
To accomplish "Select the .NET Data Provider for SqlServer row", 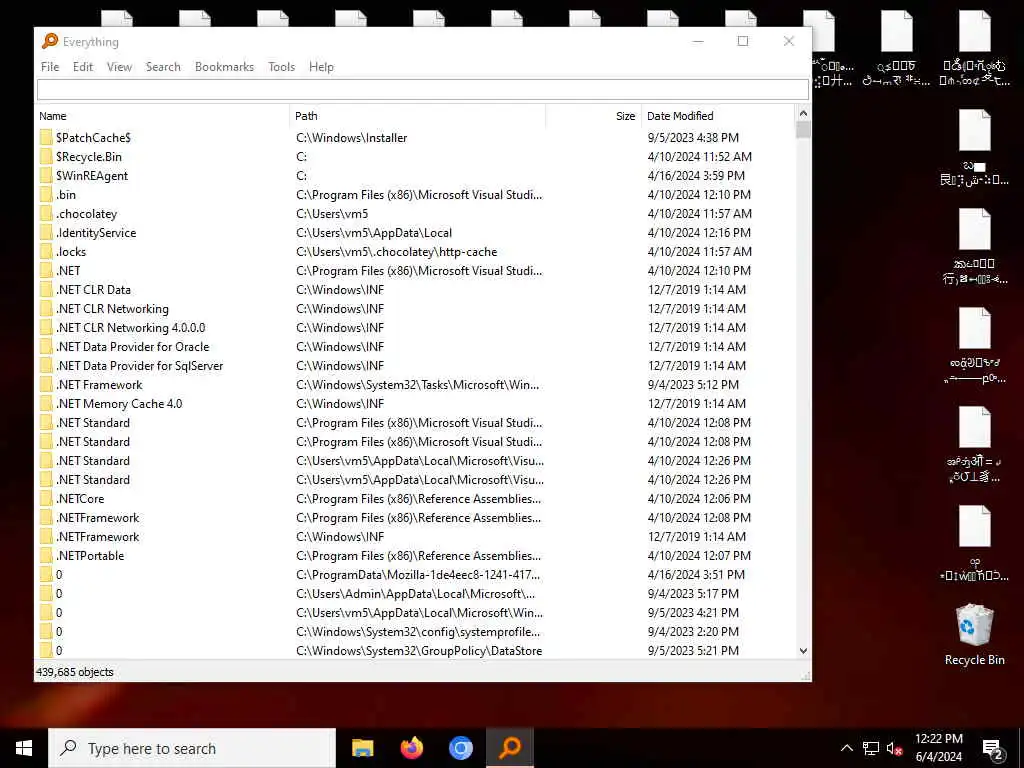I will click(416, 366).
